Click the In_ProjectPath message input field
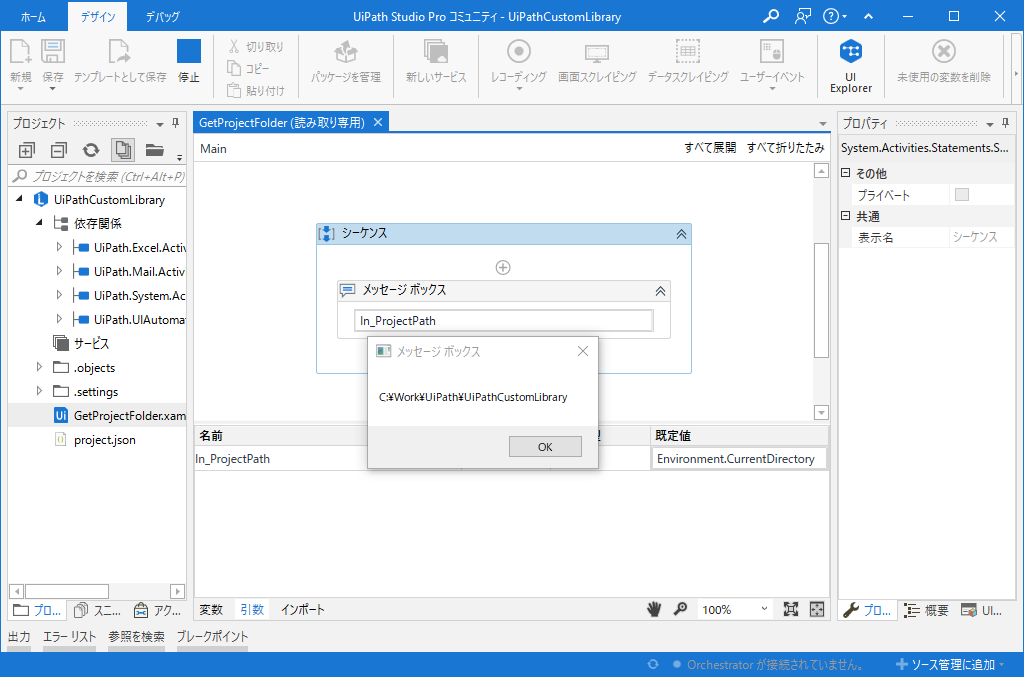This screenshot has width=1024, height=677. pos(504,321)
